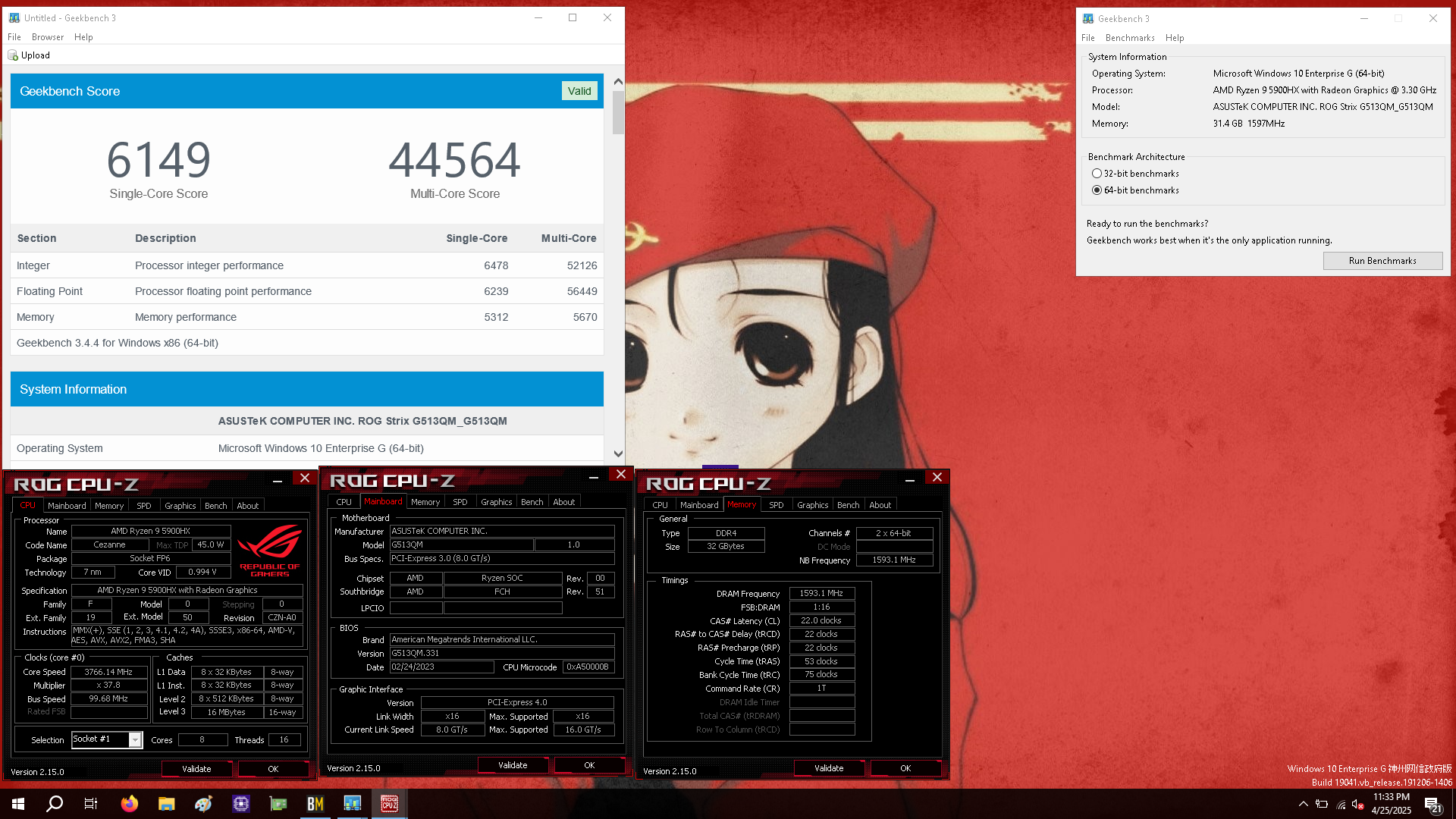Switch to Geekbench taskbar icon
1456x819 pixels.
(353, 804)
